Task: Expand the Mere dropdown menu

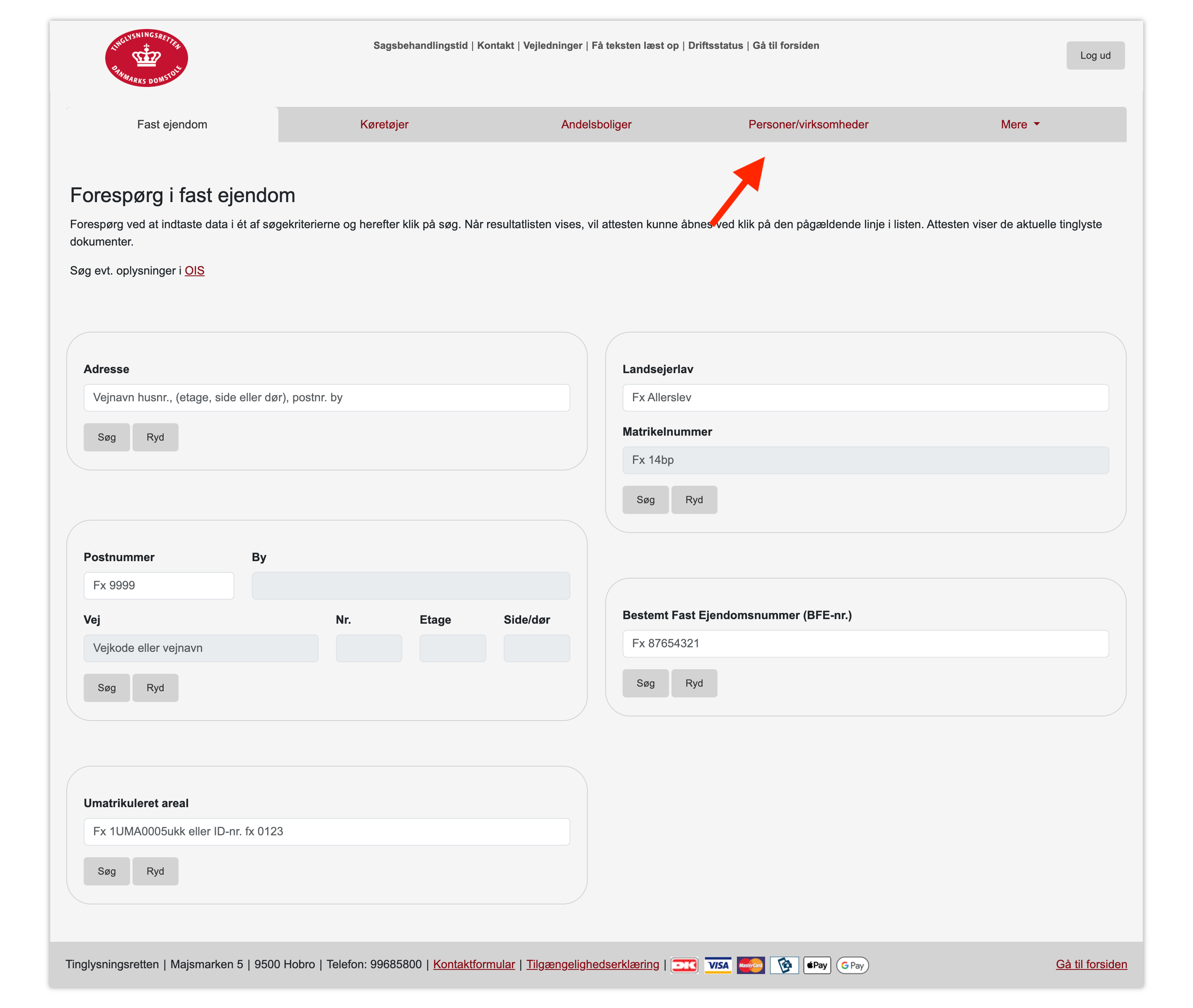Action: [x=1019, y=125]
